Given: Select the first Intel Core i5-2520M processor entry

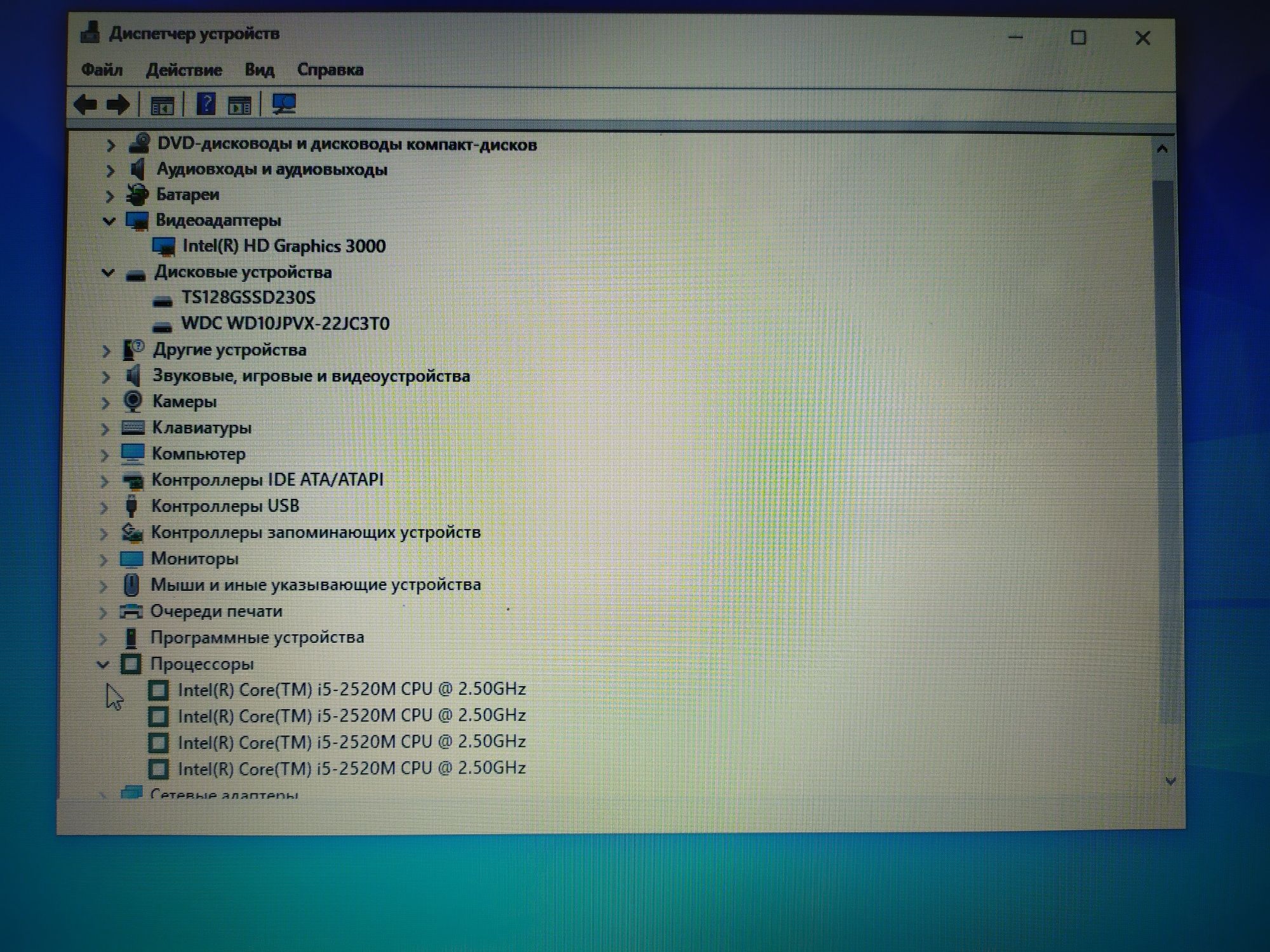Looking at the screenshot, I should (x=351, y=689).
